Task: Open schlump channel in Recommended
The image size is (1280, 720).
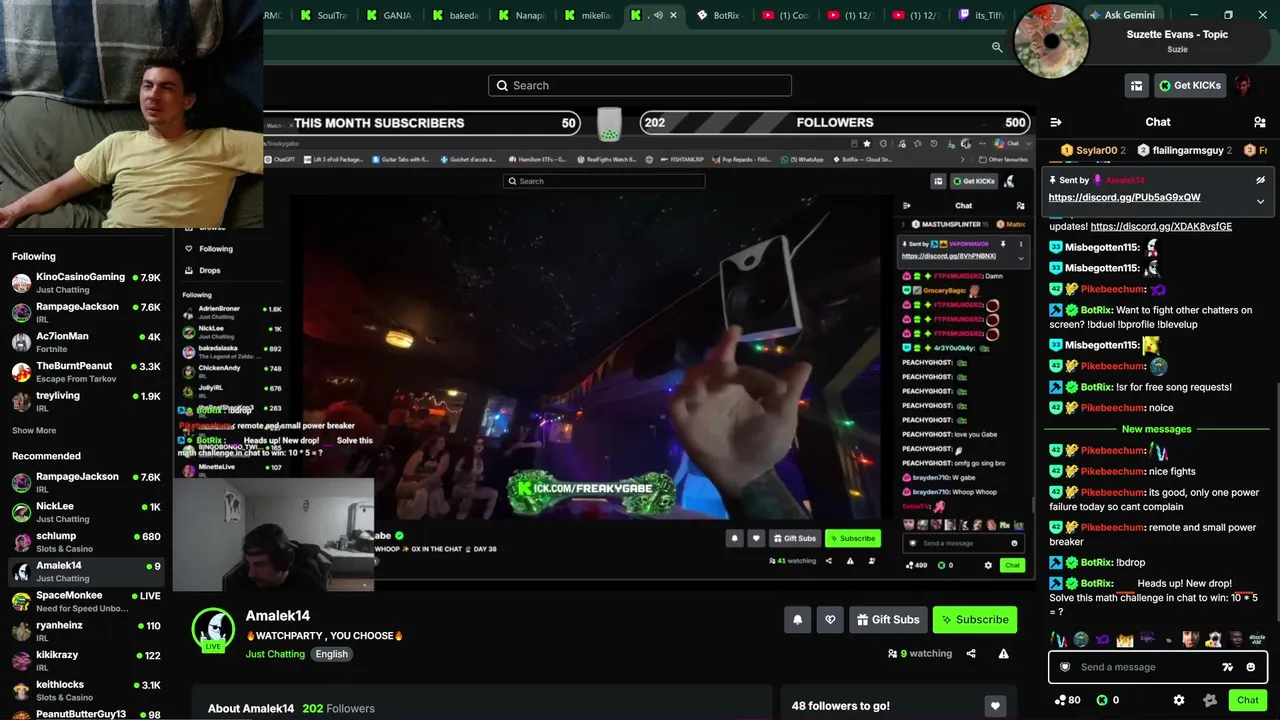Action: click(x=85, y=542)
